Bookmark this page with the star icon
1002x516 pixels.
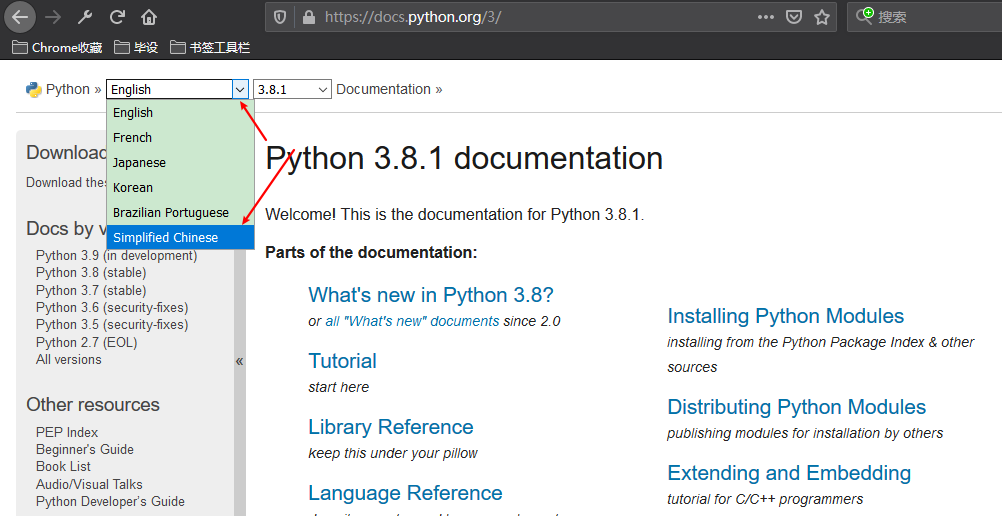(822, 17)
